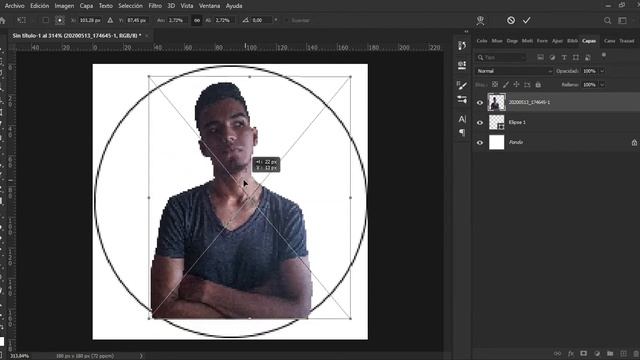Image resolution: width=640 pixels, height=360 pixels.
Task: Click the transform tool preset icon
Action: [x=22, y=20]
